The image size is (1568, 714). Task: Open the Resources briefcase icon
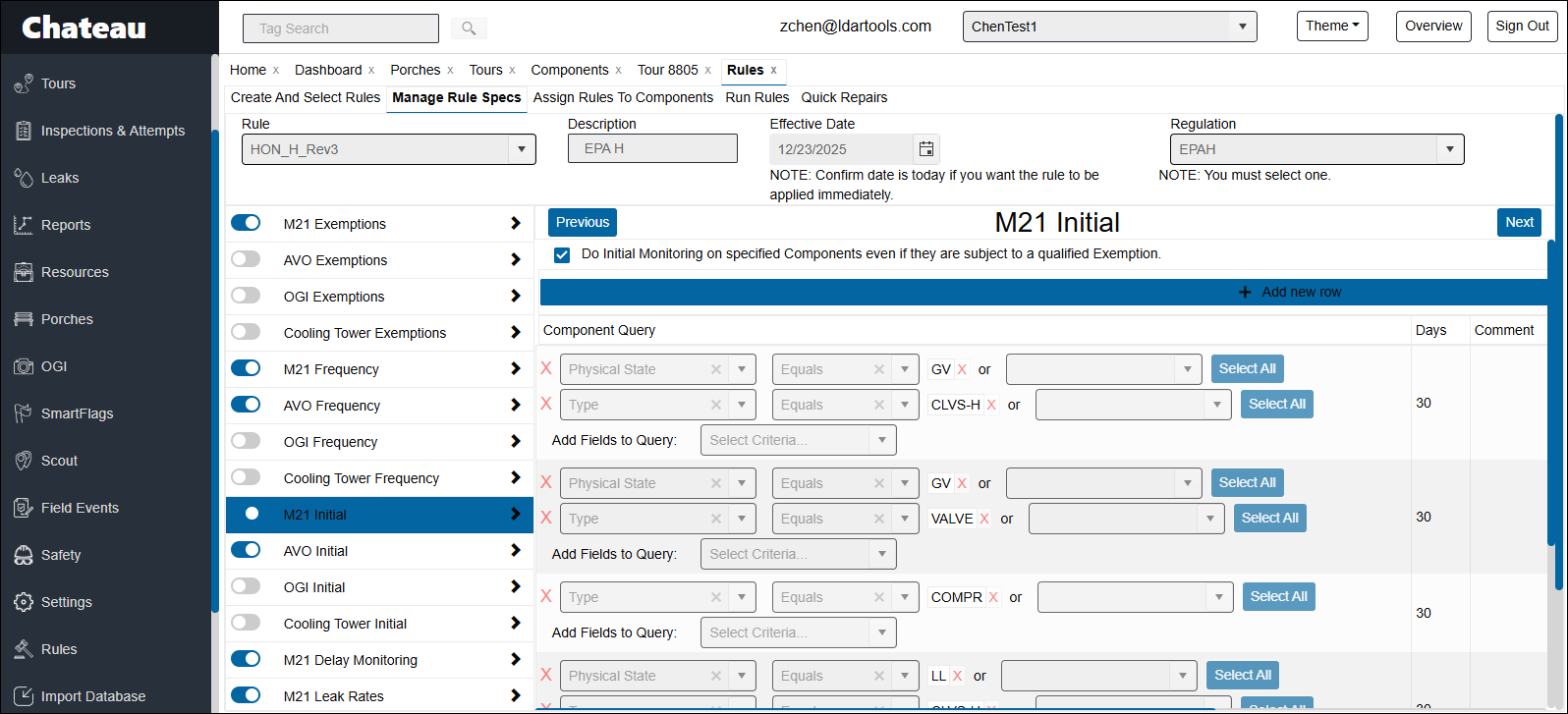24,272
